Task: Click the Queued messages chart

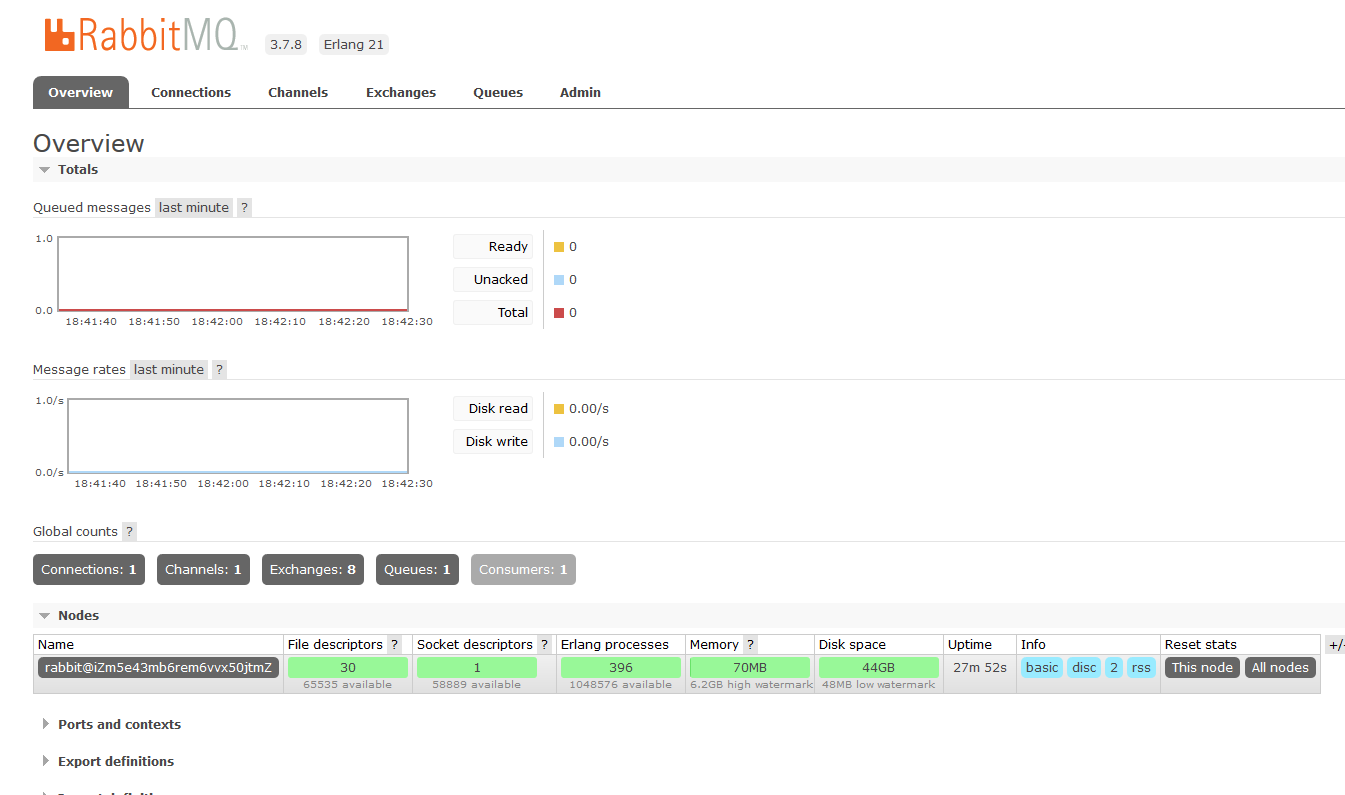Action: click(x=233, y=274)
